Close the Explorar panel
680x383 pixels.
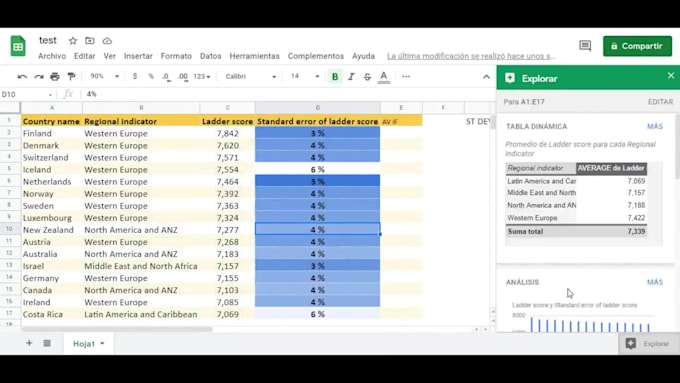(x=671, y=75)
